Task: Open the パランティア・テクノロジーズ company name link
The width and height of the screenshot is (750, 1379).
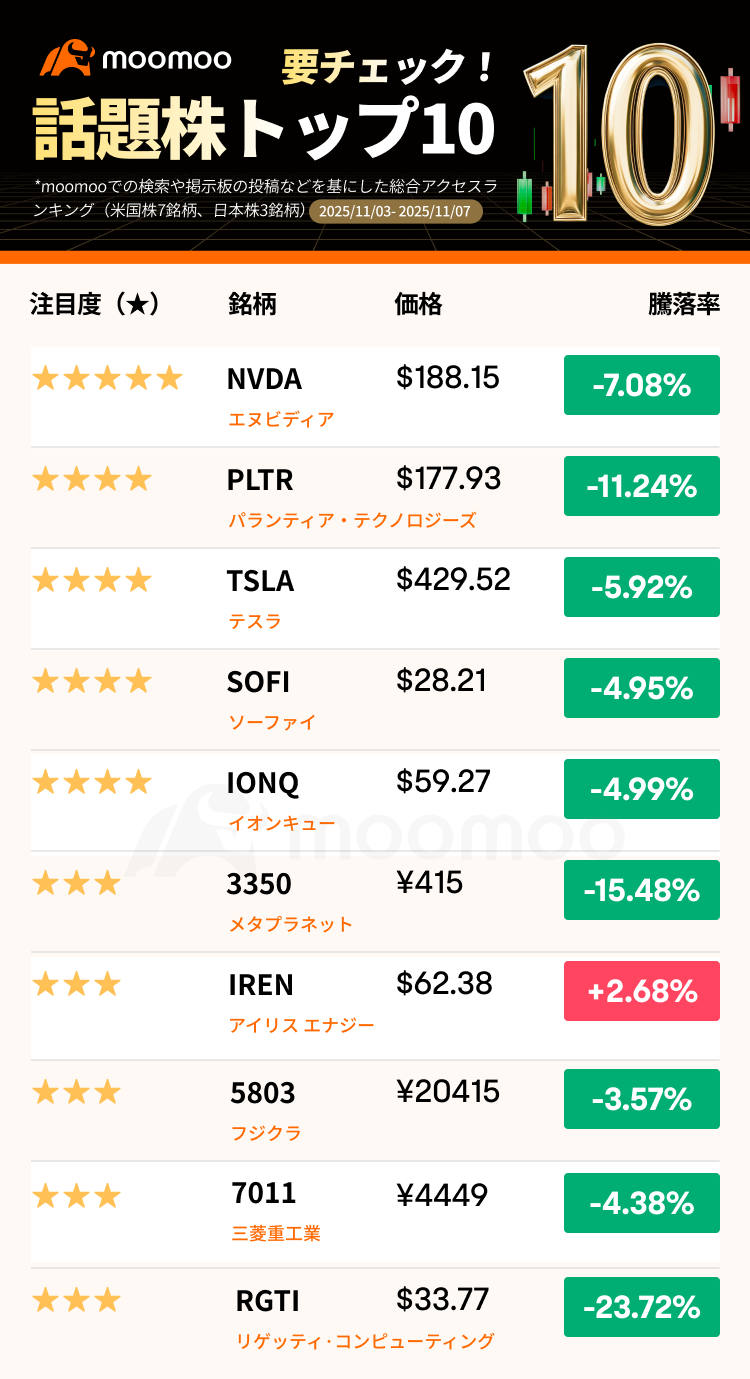Action: click(352, 520)
